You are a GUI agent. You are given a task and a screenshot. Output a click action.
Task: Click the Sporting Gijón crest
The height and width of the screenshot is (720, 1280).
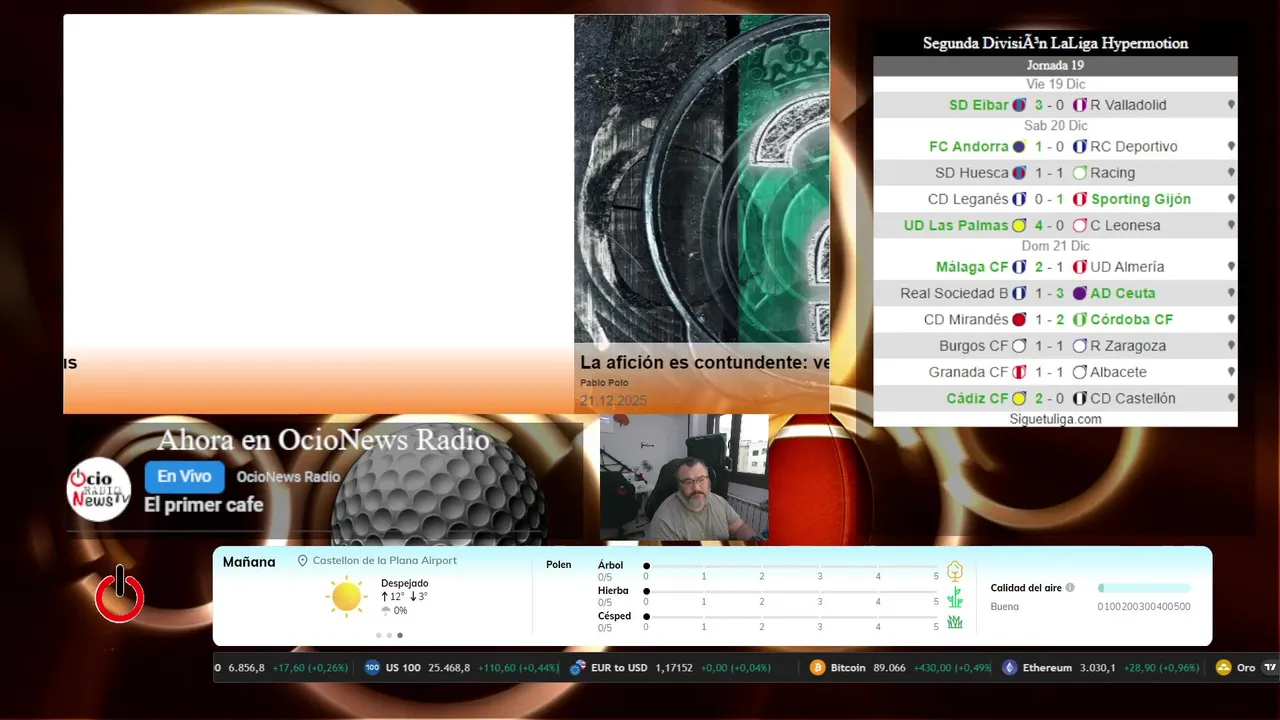1080,200
